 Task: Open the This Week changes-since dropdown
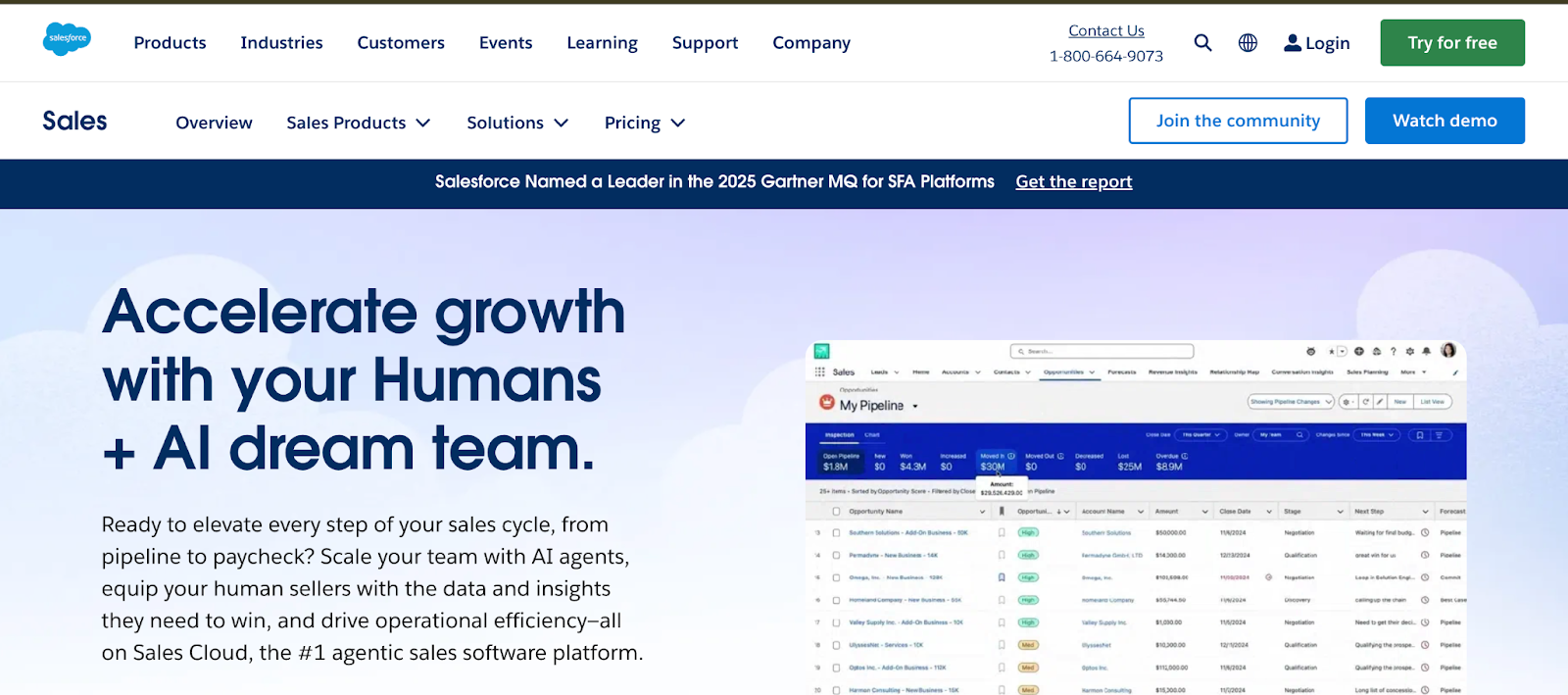tap(1377, 435)
